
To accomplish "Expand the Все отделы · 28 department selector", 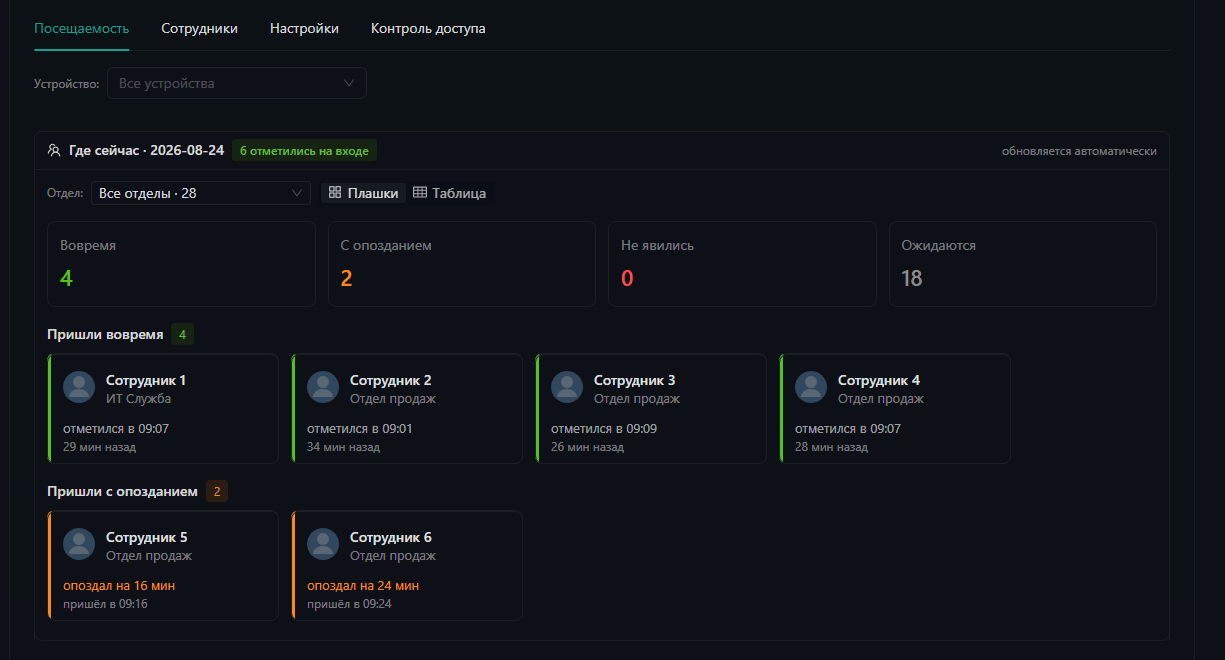I will 201,193.
